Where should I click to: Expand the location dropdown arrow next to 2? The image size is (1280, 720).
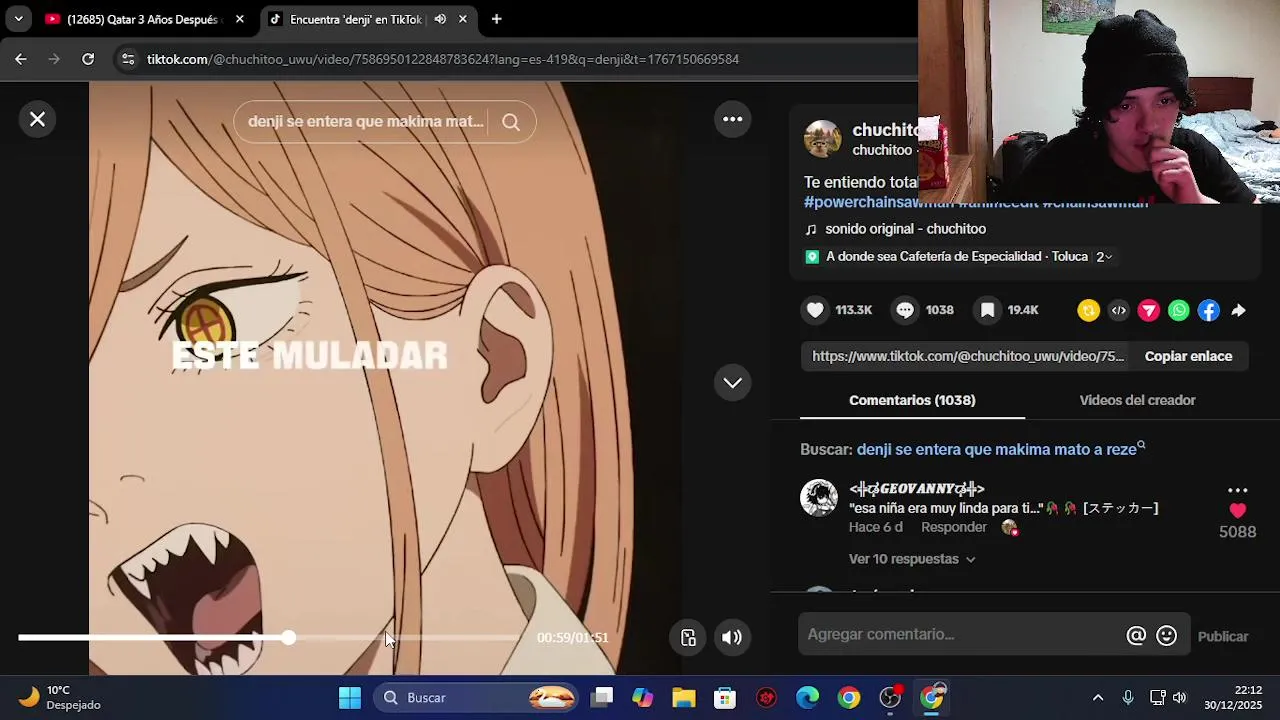pos(1108,257)
